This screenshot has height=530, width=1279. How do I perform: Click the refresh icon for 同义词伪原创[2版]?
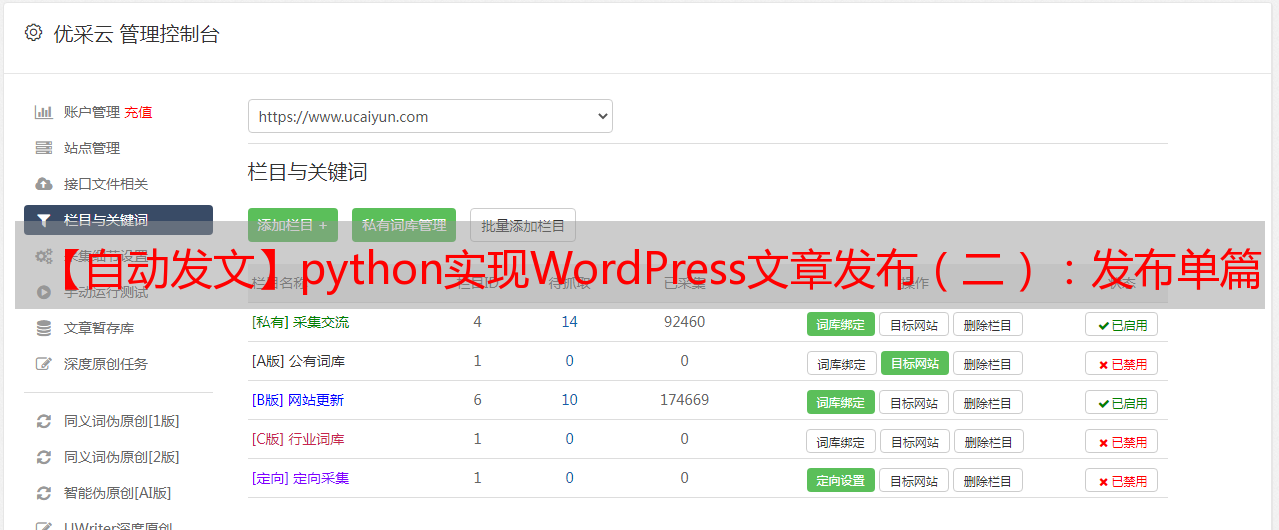(43, 457)
